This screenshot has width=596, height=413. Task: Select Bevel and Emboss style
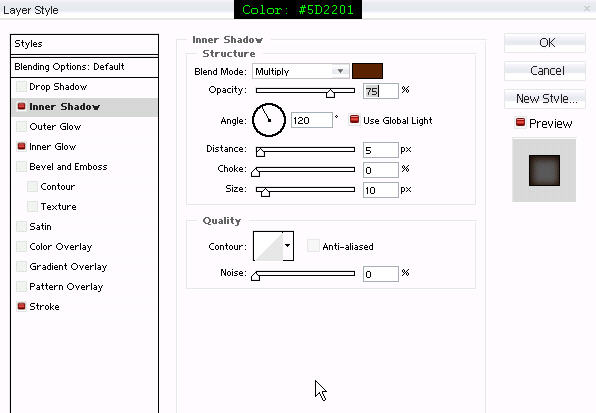68,166
